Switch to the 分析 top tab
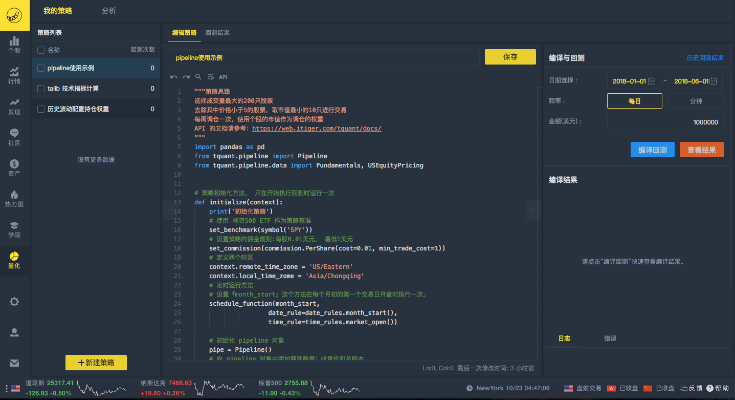The height and width of the screenshot is (400, 735). (x=108, y=9)
